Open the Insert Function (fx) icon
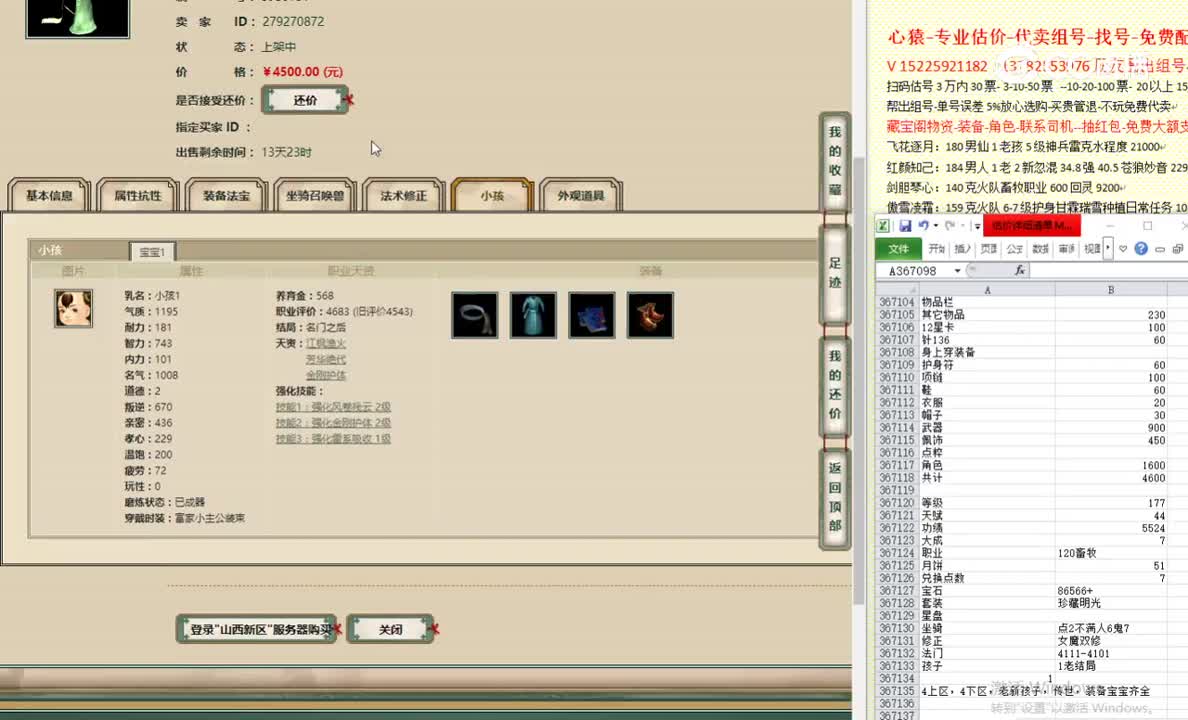The height and width of the screenshot is (720, 1188). coord(1021,270)
